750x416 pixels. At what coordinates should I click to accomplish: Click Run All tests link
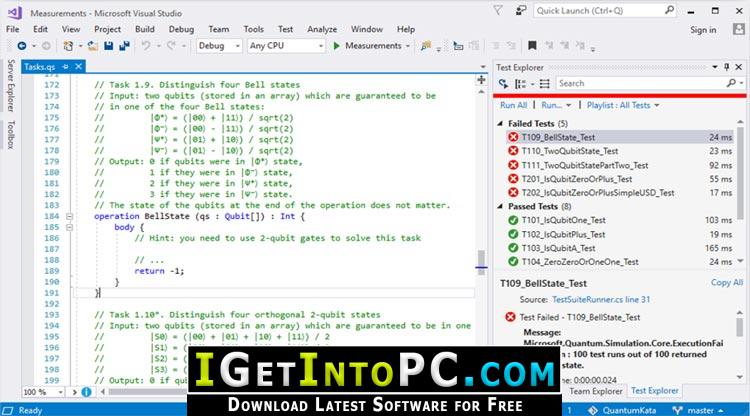513,105
